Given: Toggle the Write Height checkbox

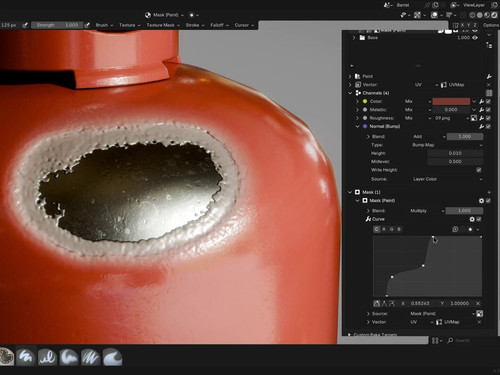Looking at the screenshot, I should click(479, 170).
